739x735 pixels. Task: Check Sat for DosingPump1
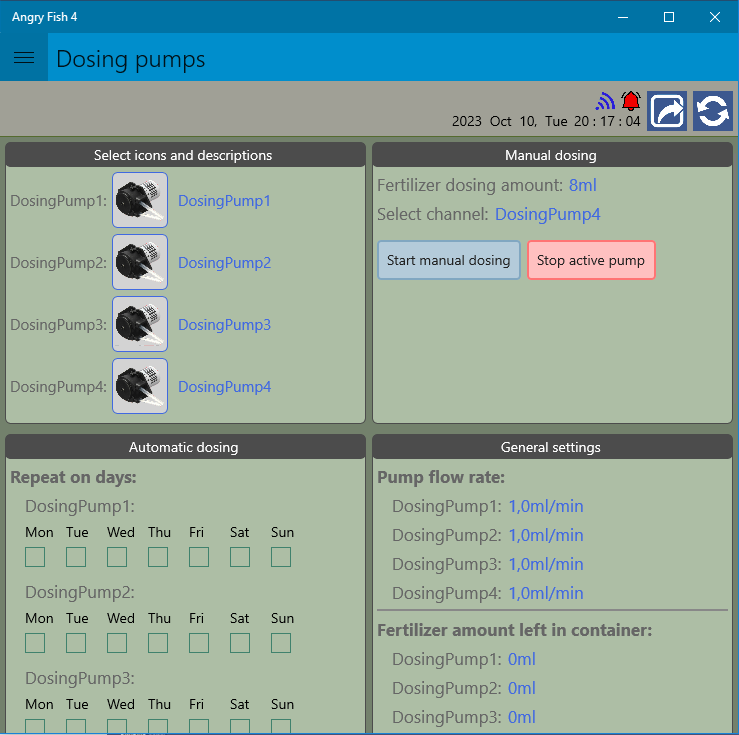coord(240,557)
